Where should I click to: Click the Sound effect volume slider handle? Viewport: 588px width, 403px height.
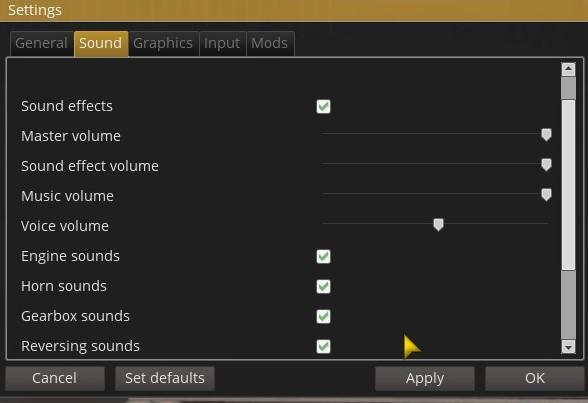point(546,165)
